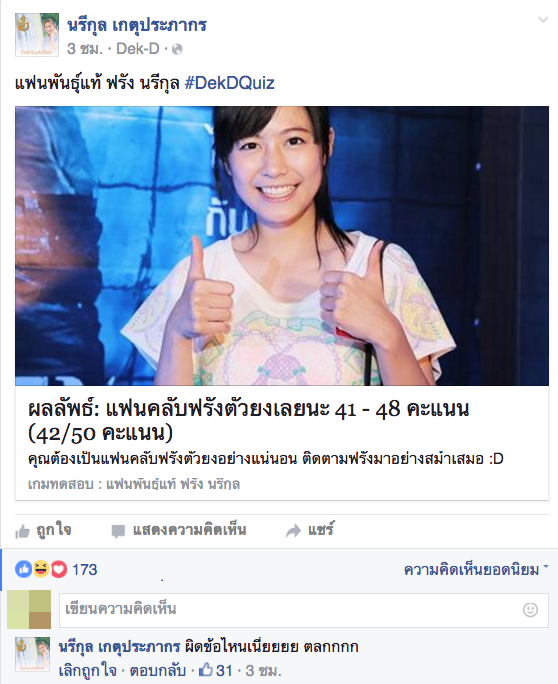The height and width of the screenshot is (684, 558).
Task: Click the blue Like reaction icon
Action: (x=24, y=569)
